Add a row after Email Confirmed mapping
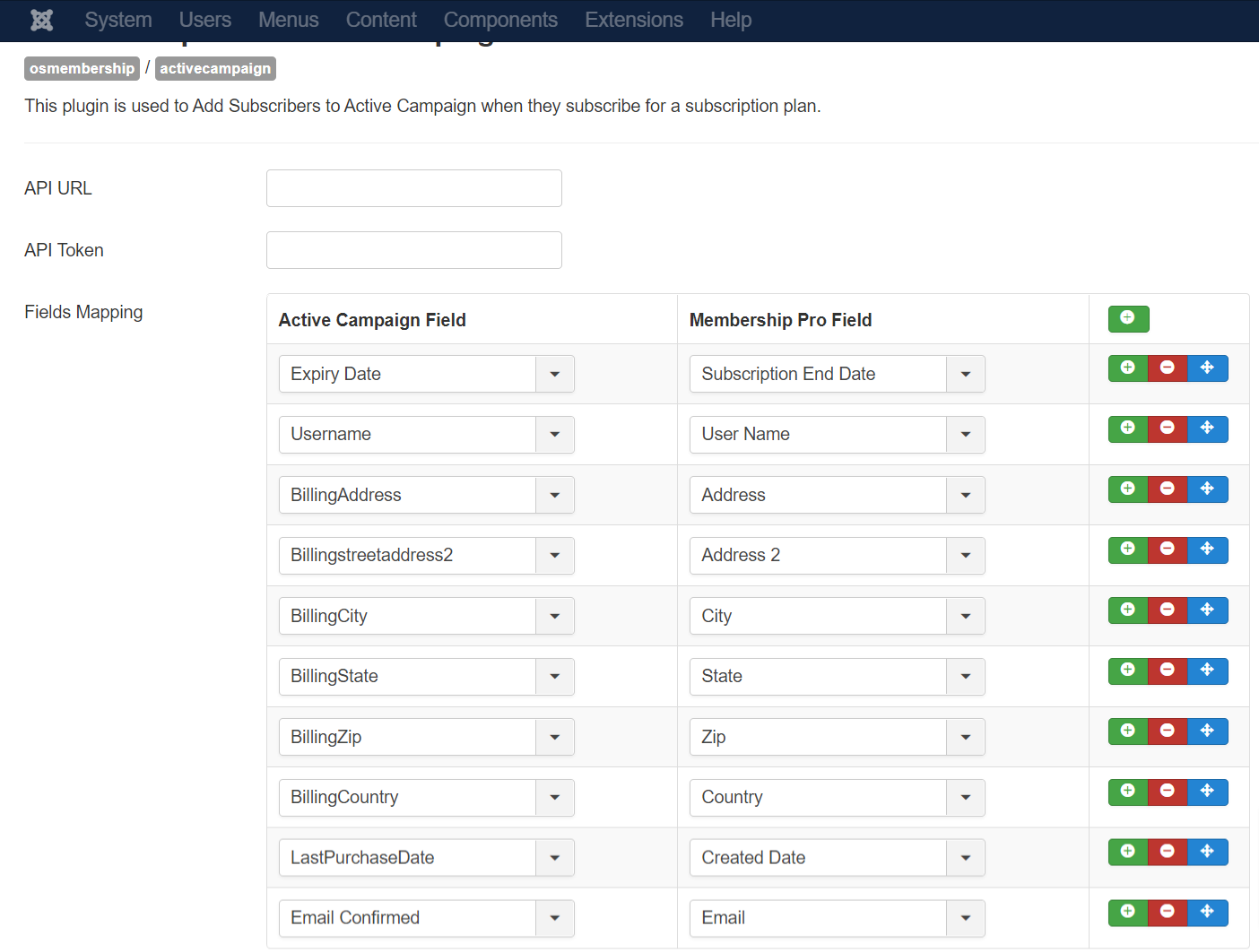Viewport: 1259px width, 952px height. 1128,913
